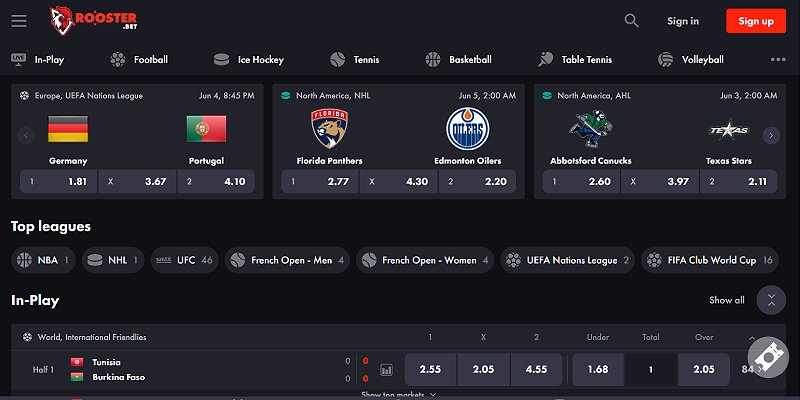This screenshot has width=800, height=400.
Task: Click the Sign in link
Action: click(x=683, y=21)
